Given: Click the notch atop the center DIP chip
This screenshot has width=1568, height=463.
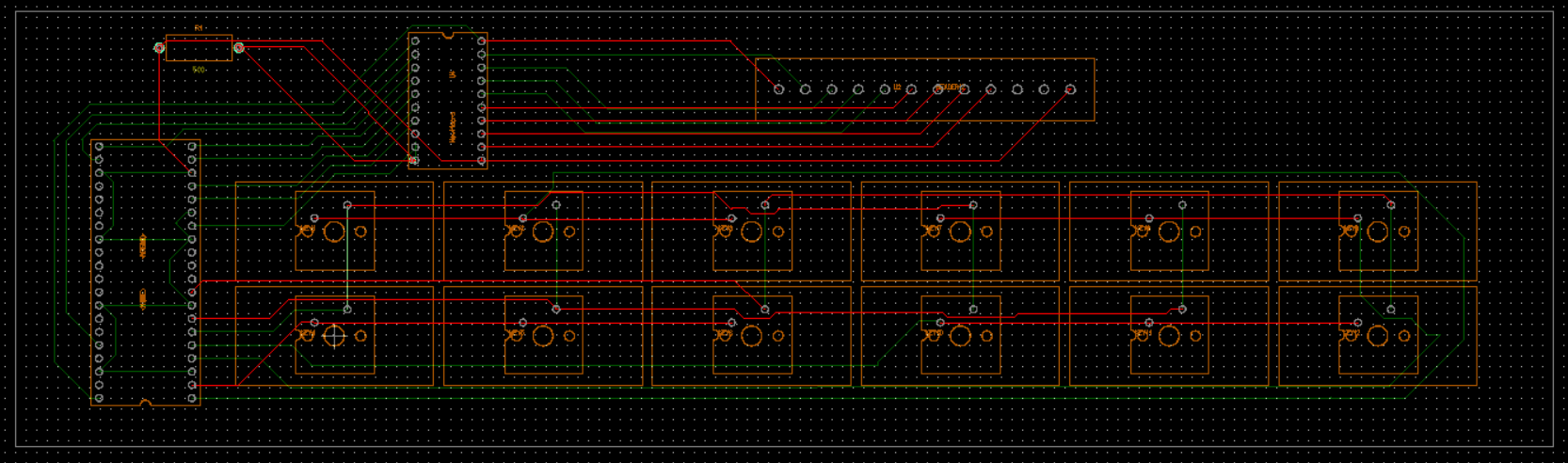Looking at the screenshot, I should [448, 36].
